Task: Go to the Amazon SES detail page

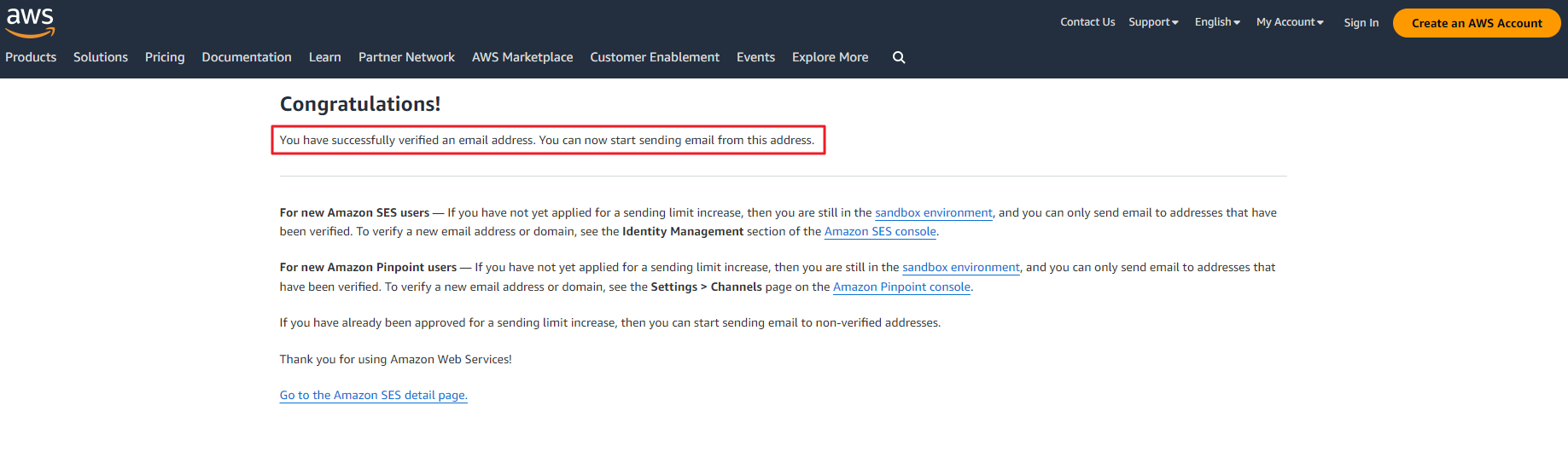Action: coord(373,396)
